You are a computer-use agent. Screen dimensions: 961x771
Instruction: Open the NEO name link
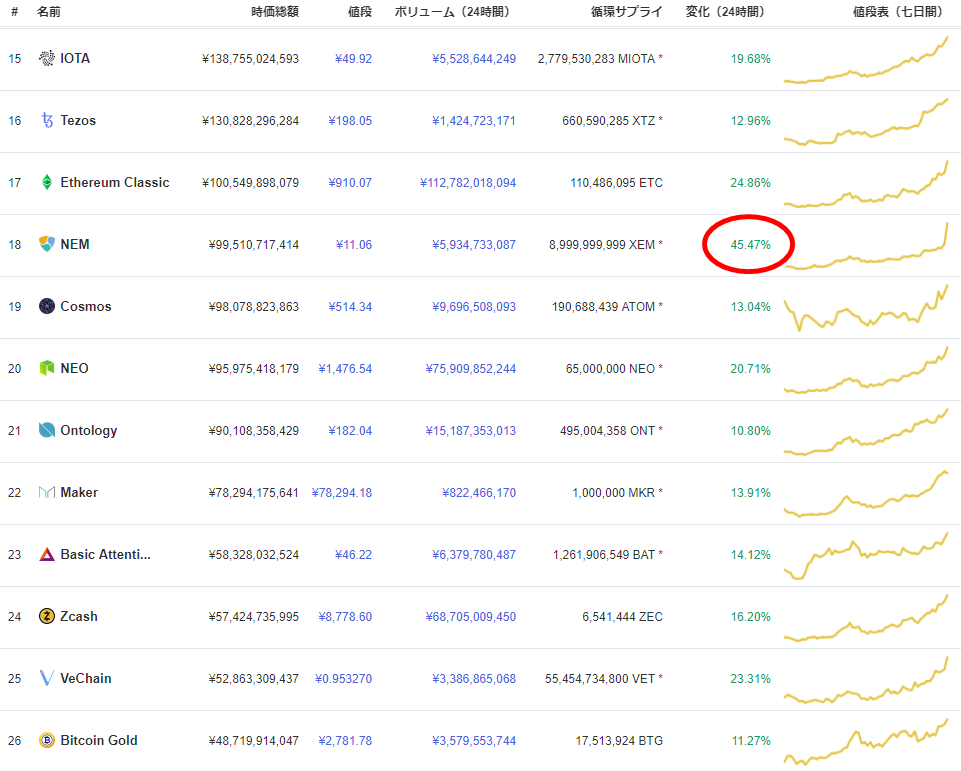(x=74, y=368)
